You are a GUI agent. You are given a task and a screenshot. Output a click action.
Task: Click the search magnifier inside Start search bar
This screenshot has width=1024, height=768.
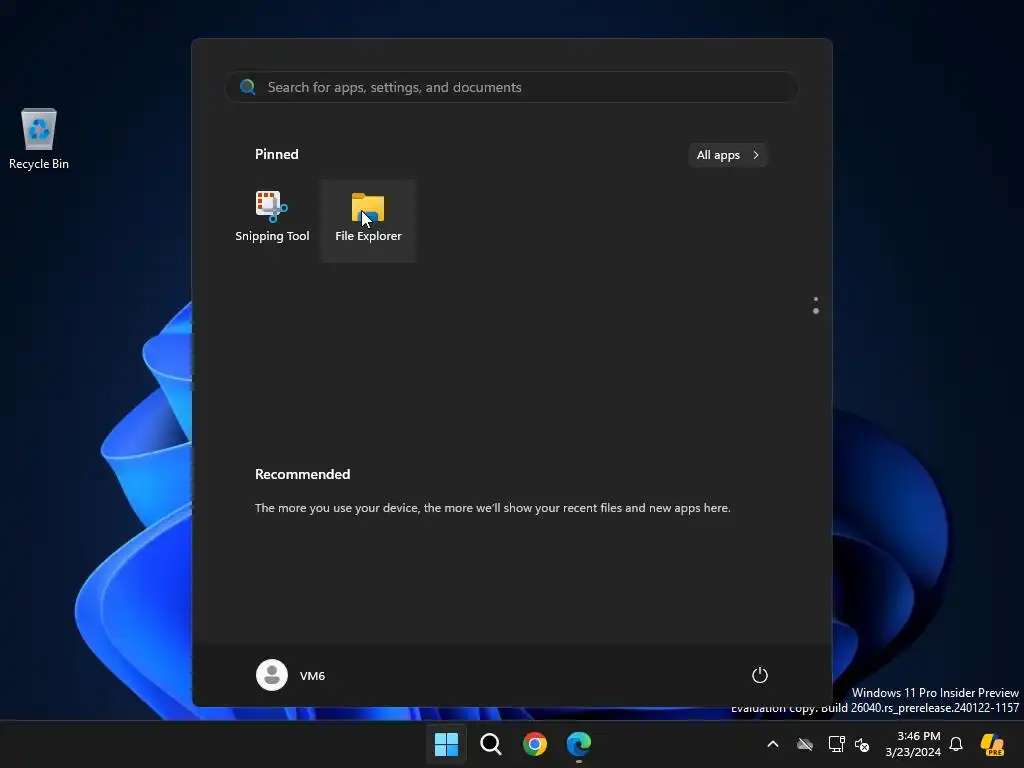[x=248, y=87]
